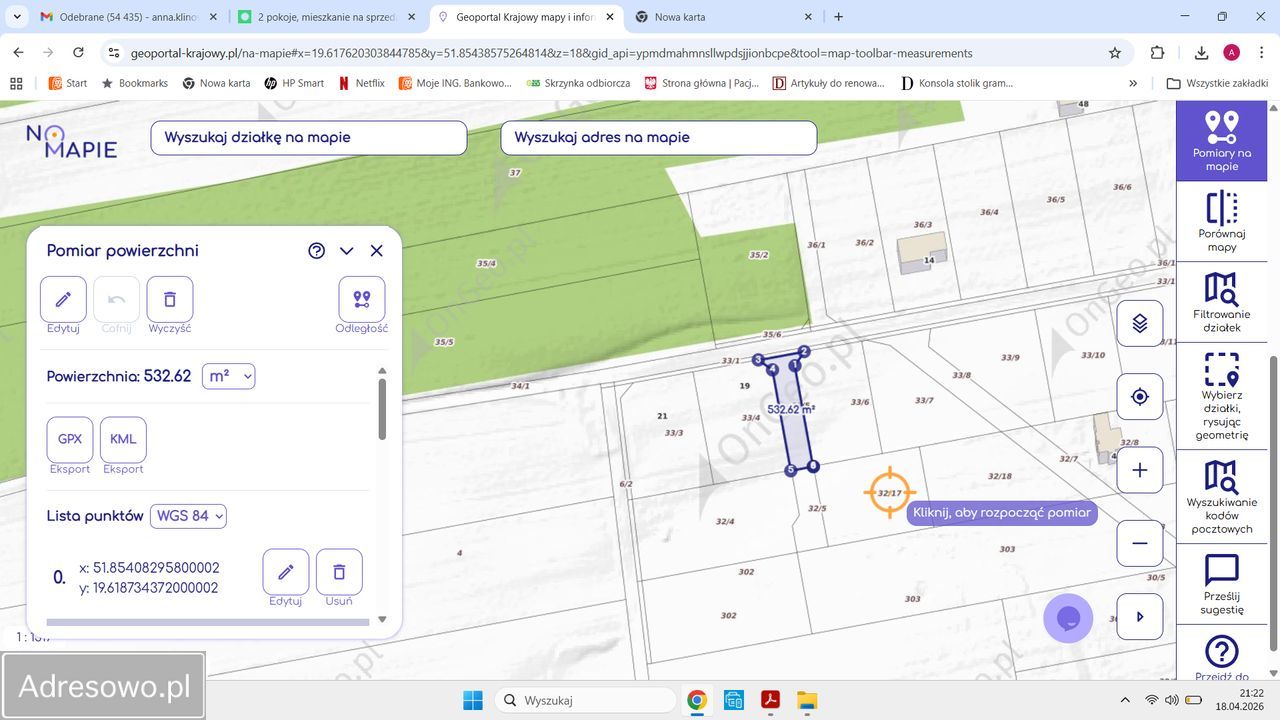1280x720 pixels.
Task: Zoom in with the plus button
Action: 1139,470
